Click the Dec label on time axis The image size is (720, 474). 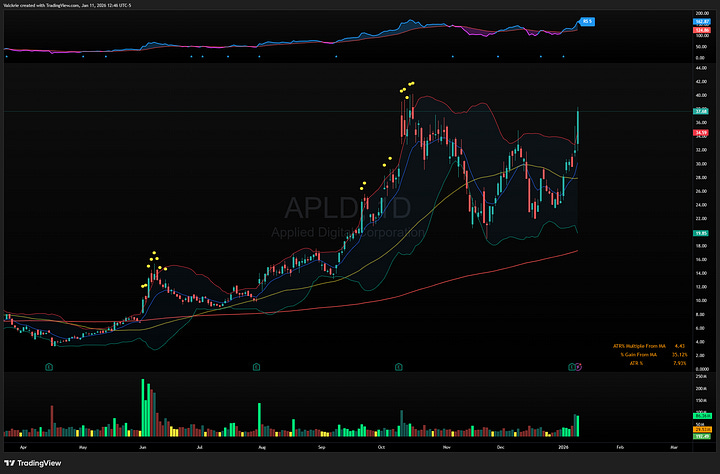point(501,447)
